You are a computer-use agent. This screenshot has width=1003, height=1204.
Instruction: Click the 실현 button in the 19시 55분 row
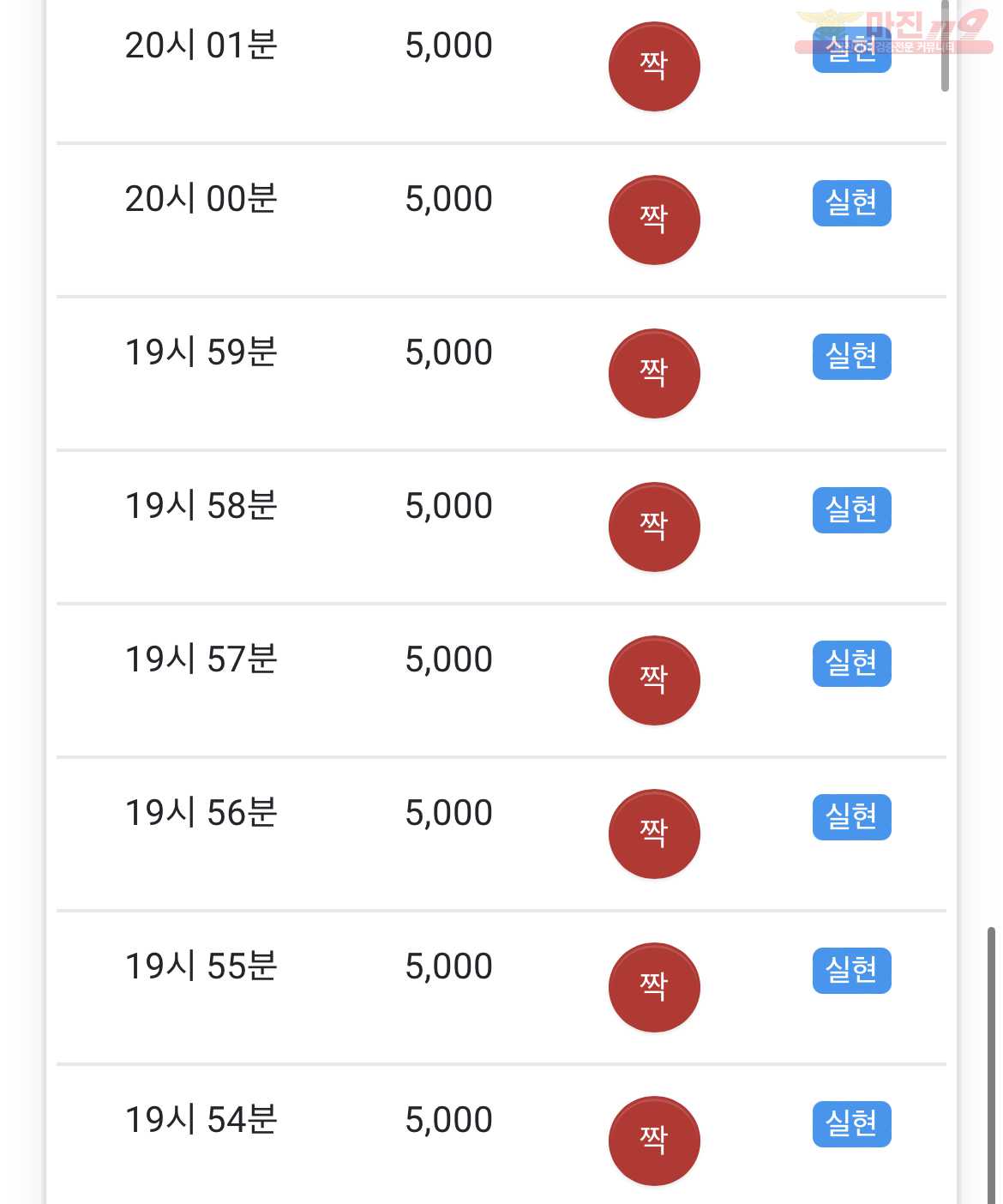coord(852,971)
